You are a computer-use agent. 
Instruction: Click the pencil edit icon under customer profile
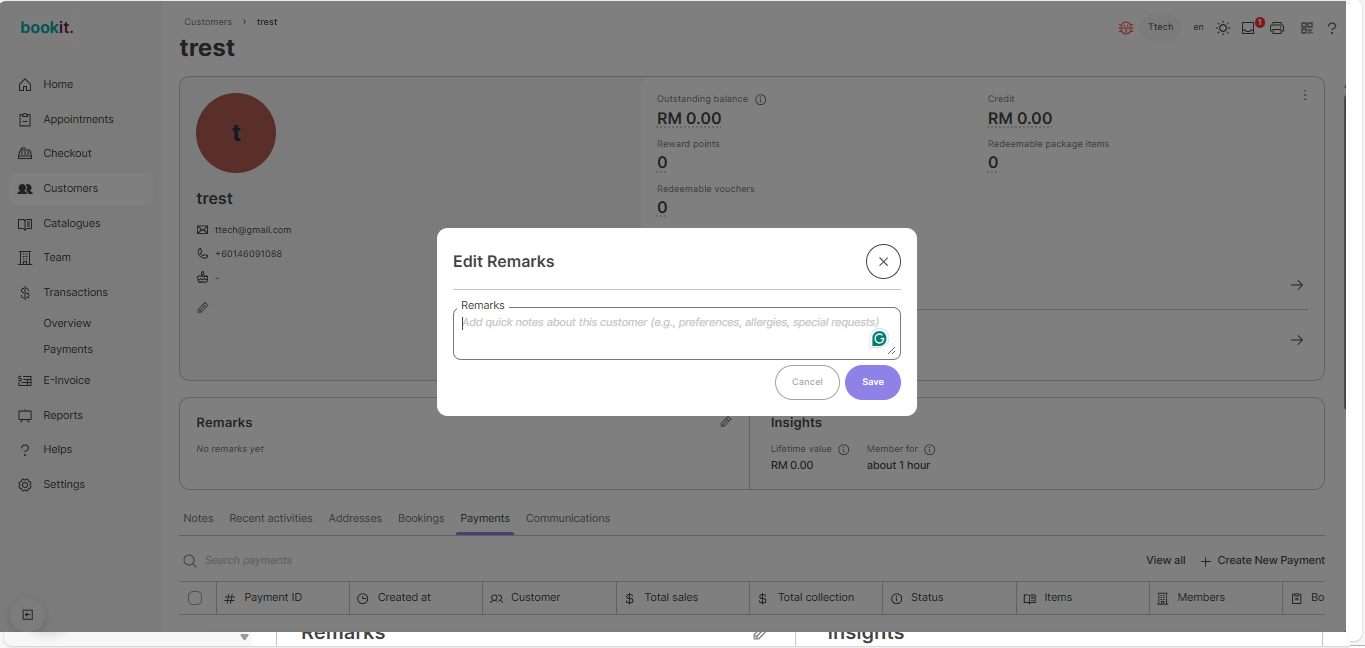pyautogui.click(x=203, y=308)
